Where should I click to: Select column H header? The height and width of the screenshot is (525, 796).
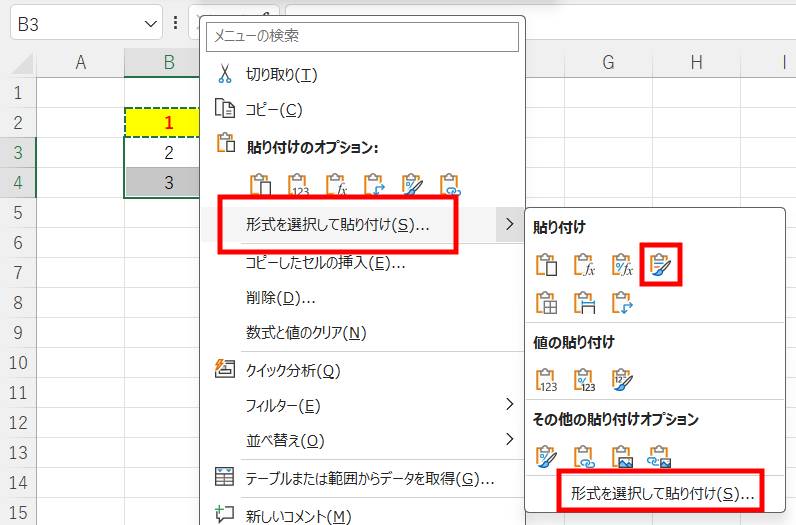coord(696,62)
